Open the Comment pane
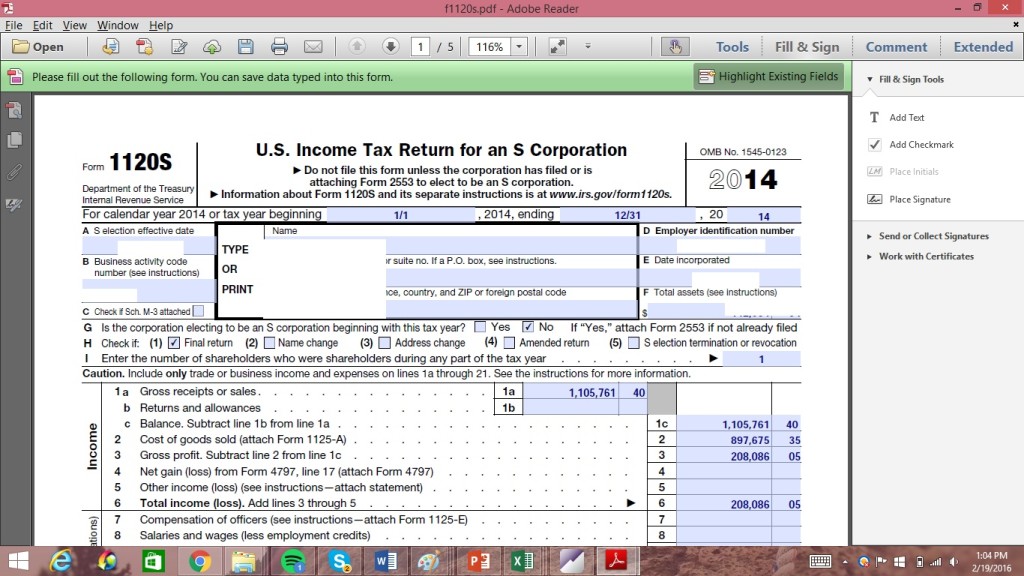The image size is (1024, 576). tap(896, 47)
